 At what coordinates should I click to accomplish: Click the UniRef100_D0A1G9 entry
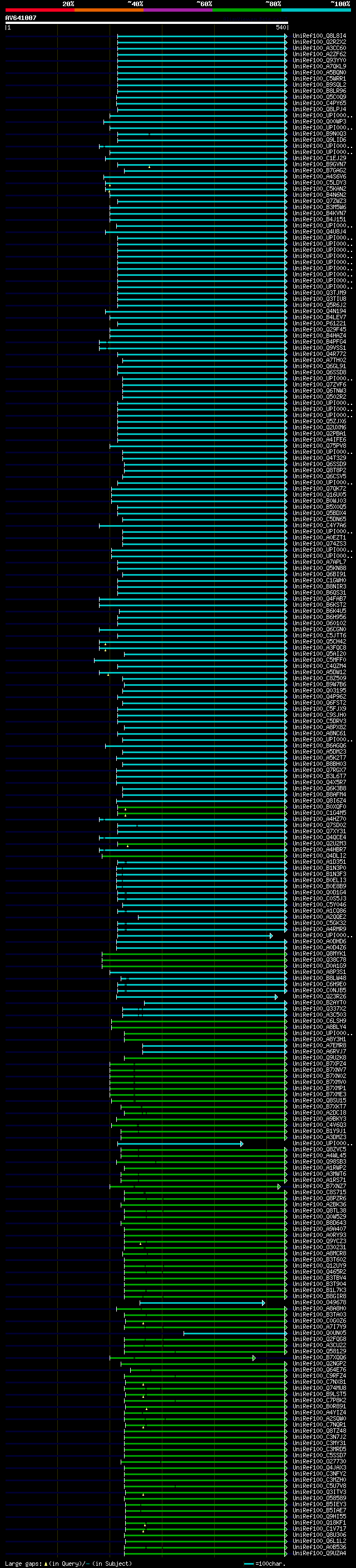(x=319, y=966)
